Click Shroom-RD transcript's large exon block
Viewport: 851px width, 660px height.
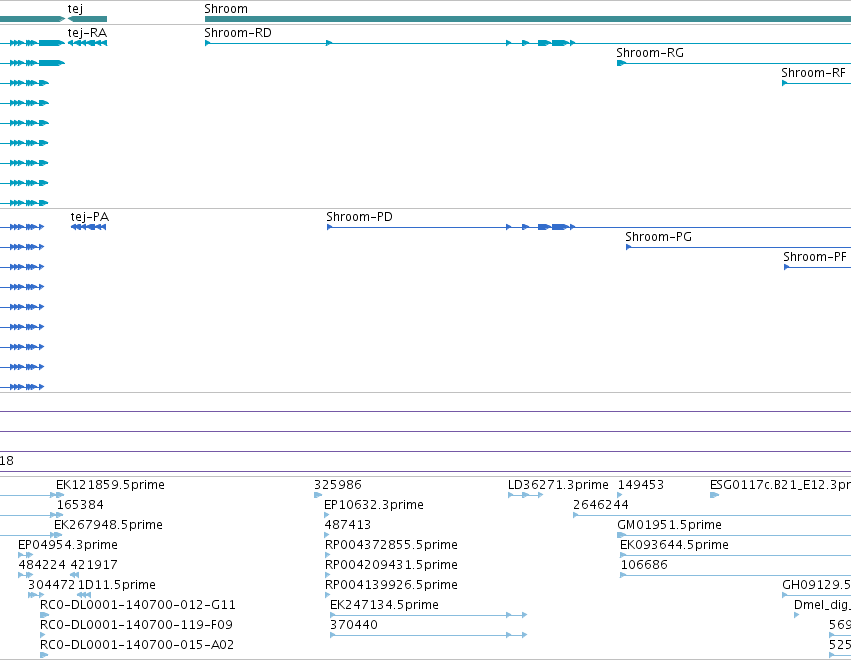click(560, 43)
